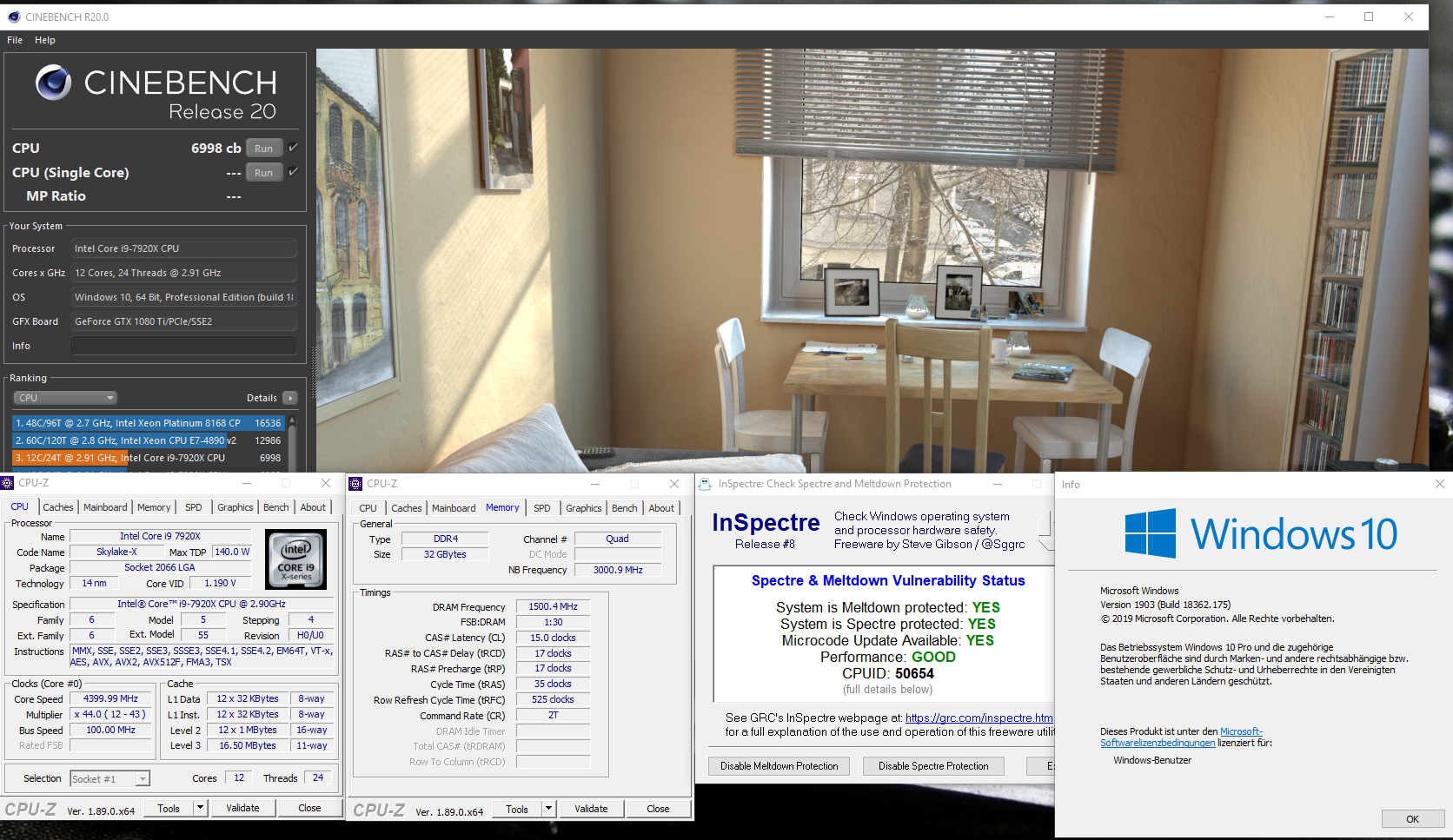The height and width of the screenshot is (840, 1453).
Task: Click Close button in Memory CPU-Z window
Action: pyautogui.click(x=658, y=810)
